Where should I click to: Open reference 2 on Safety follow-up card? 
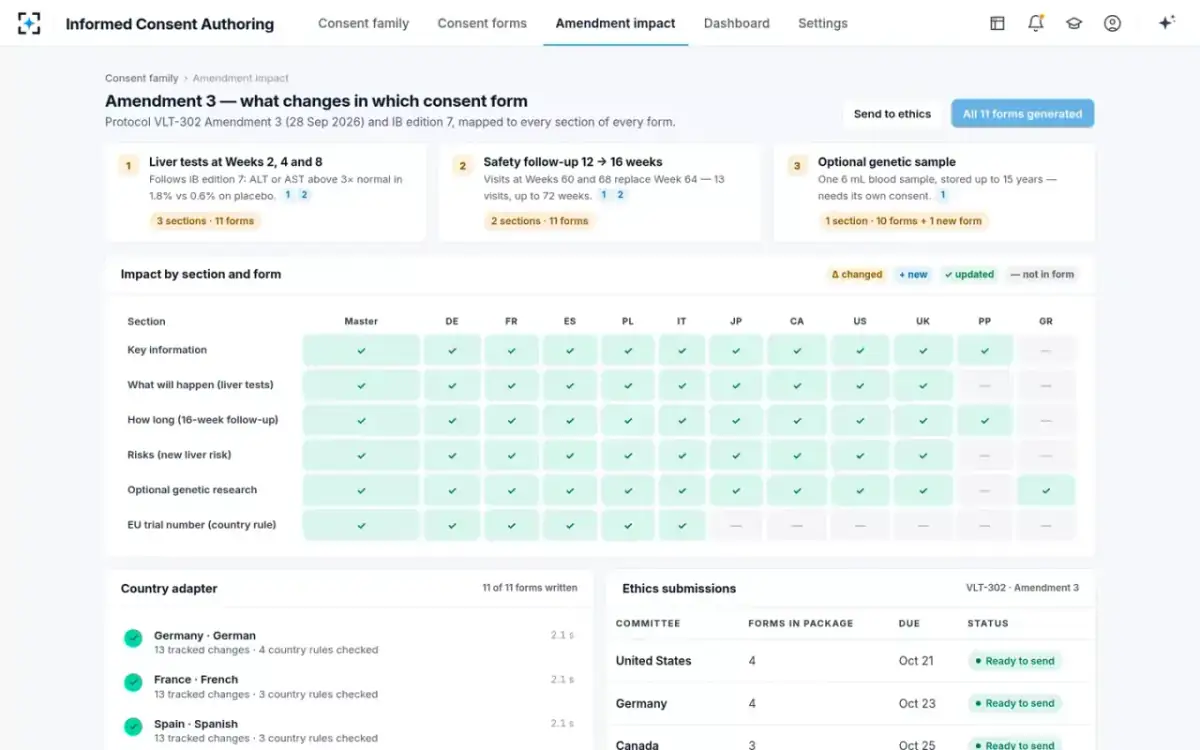click(620, 195)
